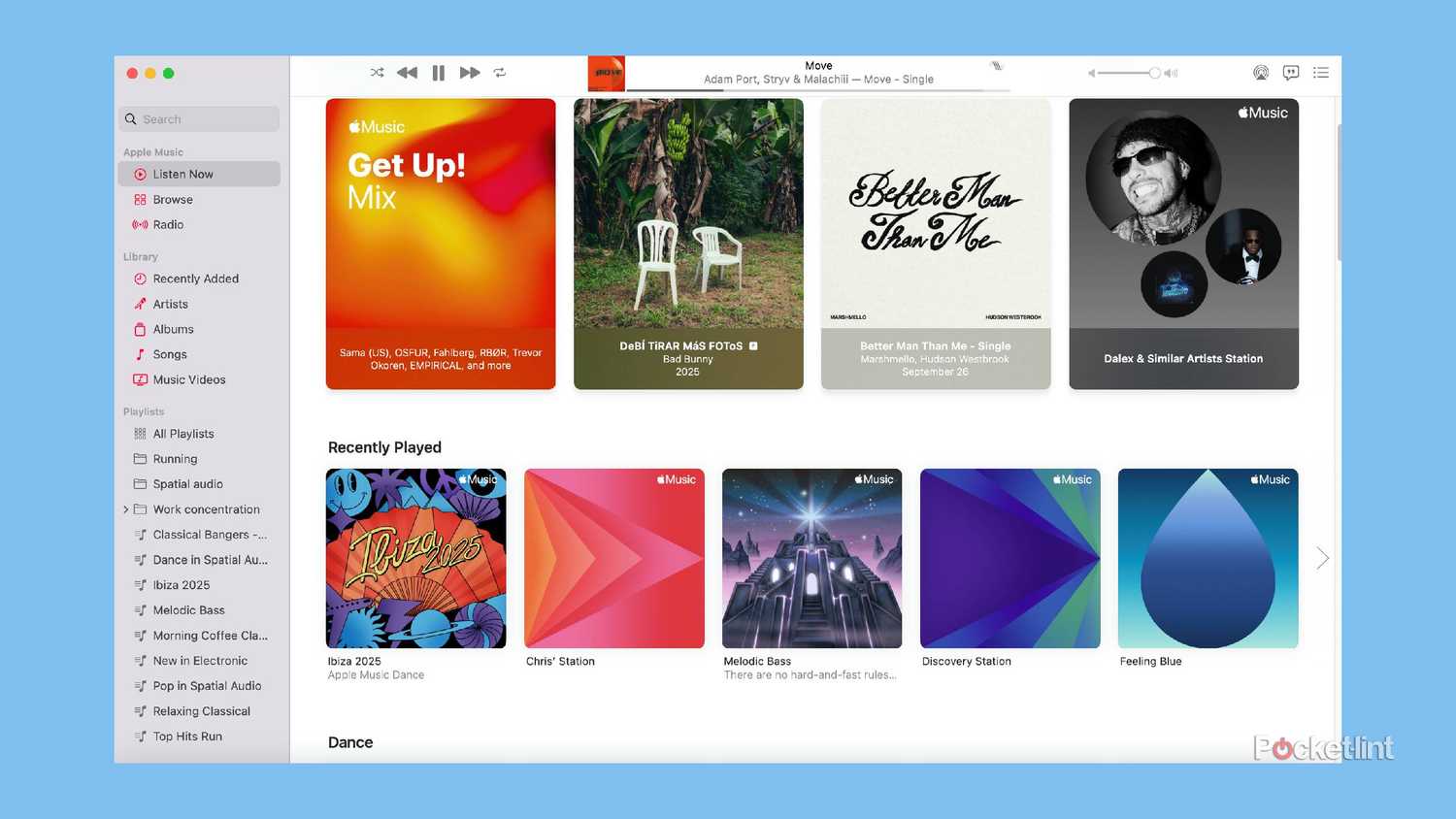Skip forward to the next track
Image resolution: width=1456 pixels, height=819 pixels.
pyautogui.click(x=470, y=73)
